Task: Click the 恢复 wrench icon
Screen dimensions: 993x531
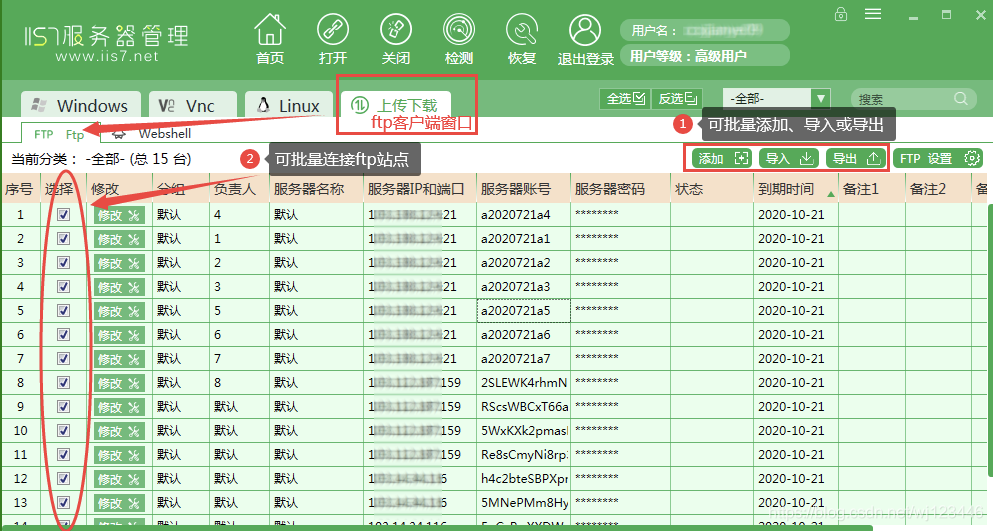Action: pos(522,30)
